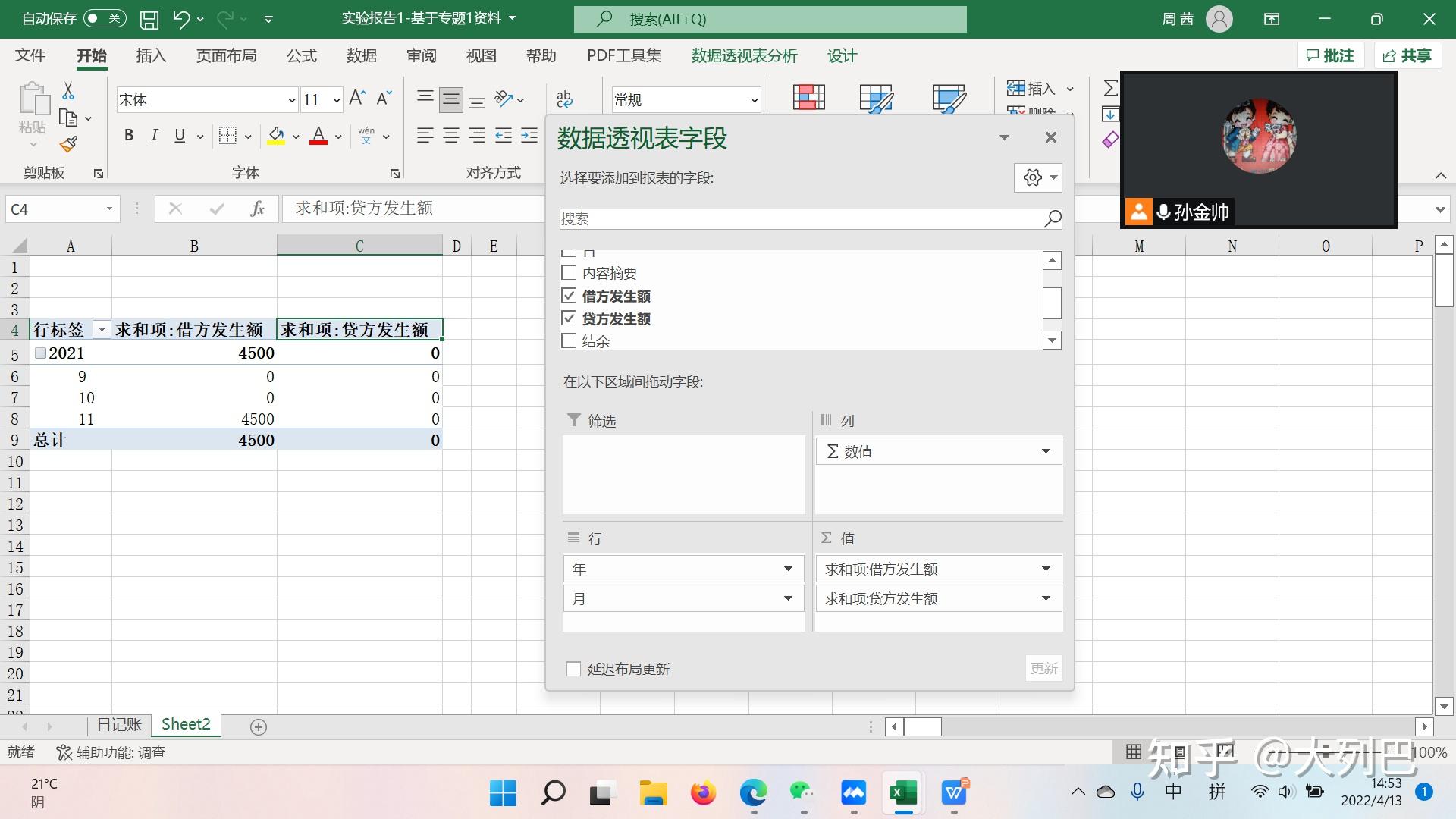Click the Borders icon in font group
1456x819 pixels.
pos(227,136)
